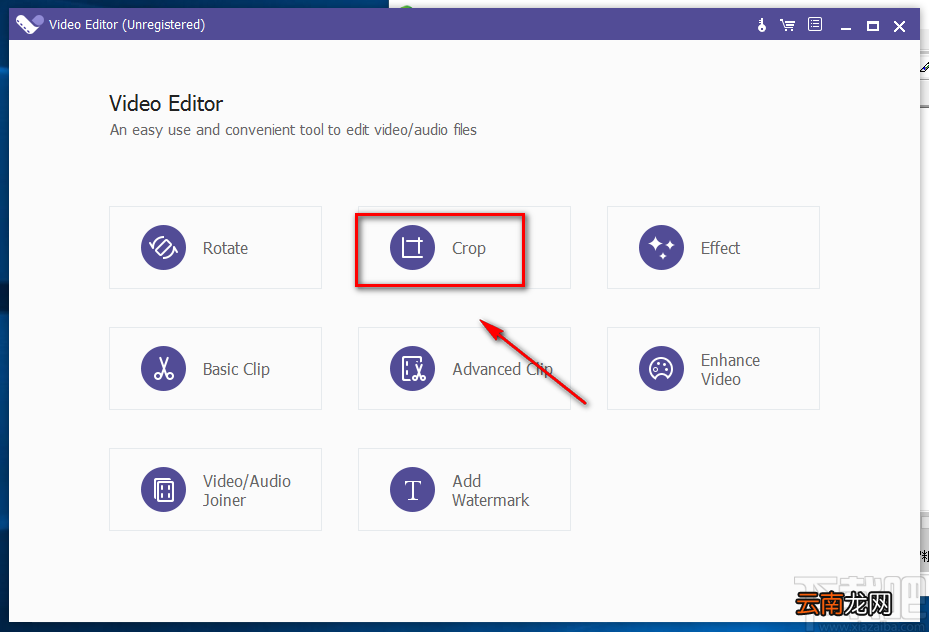Click the "Crop" label
Viewport: 929px width, 632px height.
[469, 248]
